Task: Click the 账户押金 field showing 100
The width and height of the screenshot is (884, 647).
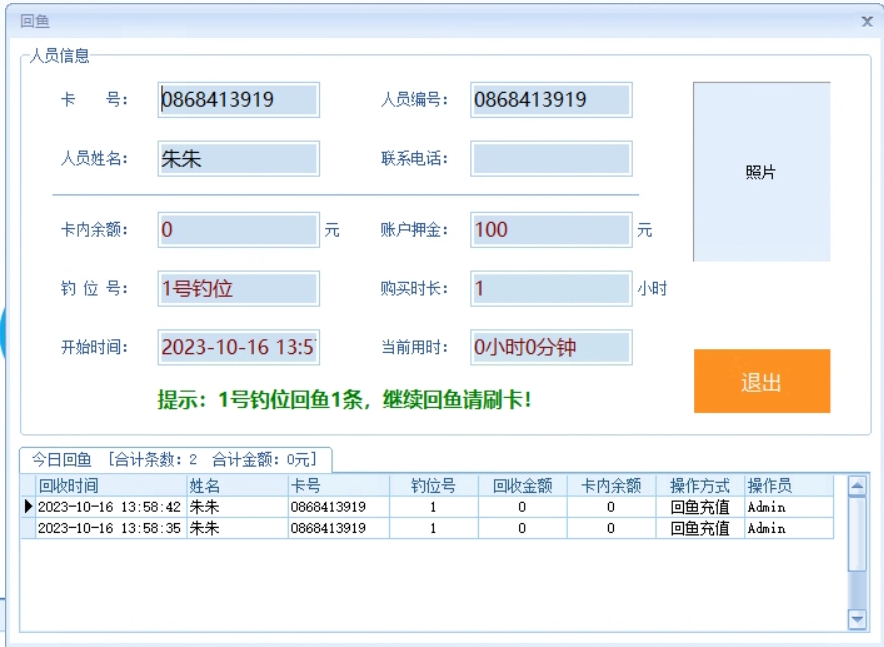Action: (551, 230)
